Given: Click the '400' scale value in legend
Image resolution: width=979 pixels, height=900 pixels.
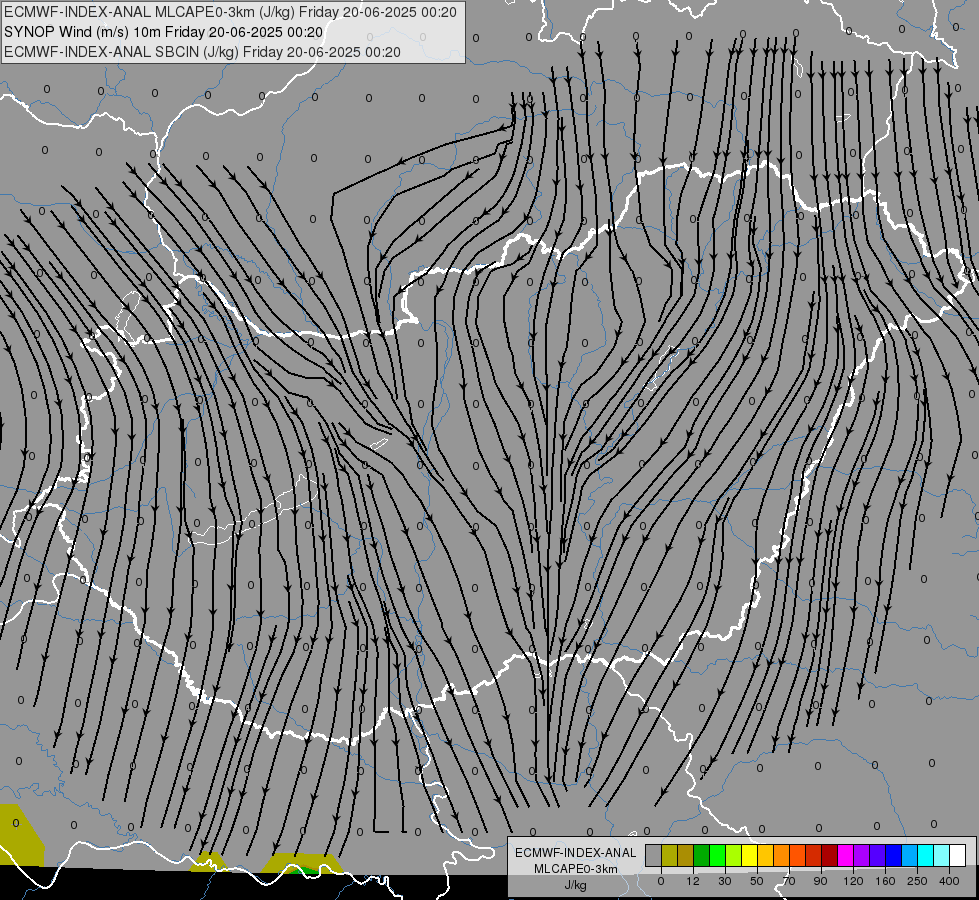Looking at the screenshot, I should point(949,881).
